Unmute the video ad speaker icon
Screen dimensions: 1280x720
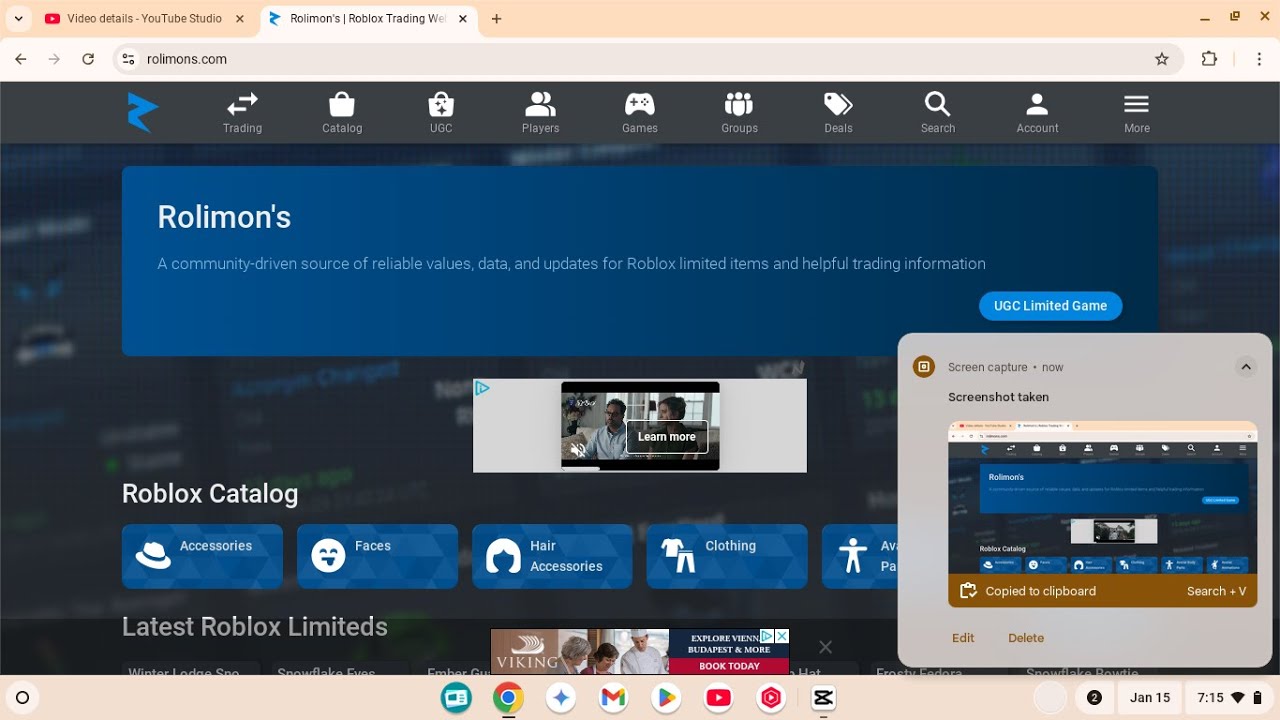pos(577,451)
